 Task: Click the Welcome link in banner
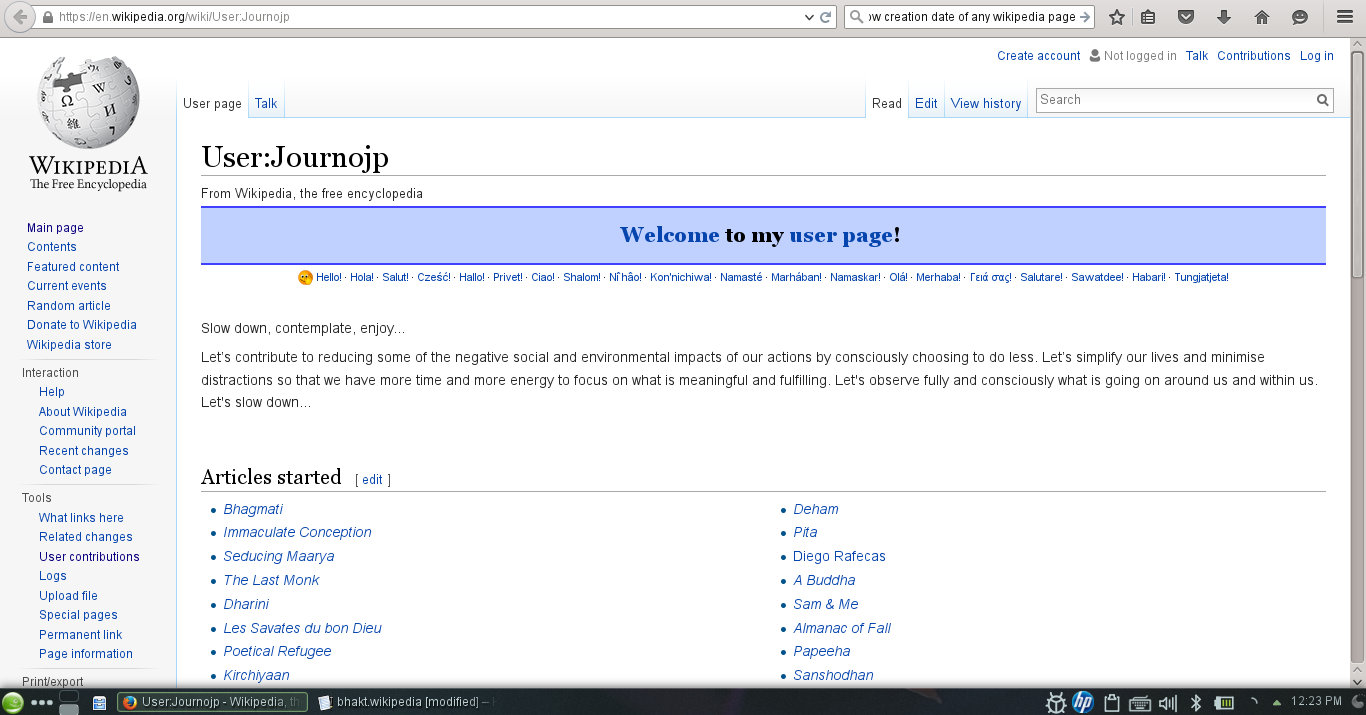click(x=670, y=235)
